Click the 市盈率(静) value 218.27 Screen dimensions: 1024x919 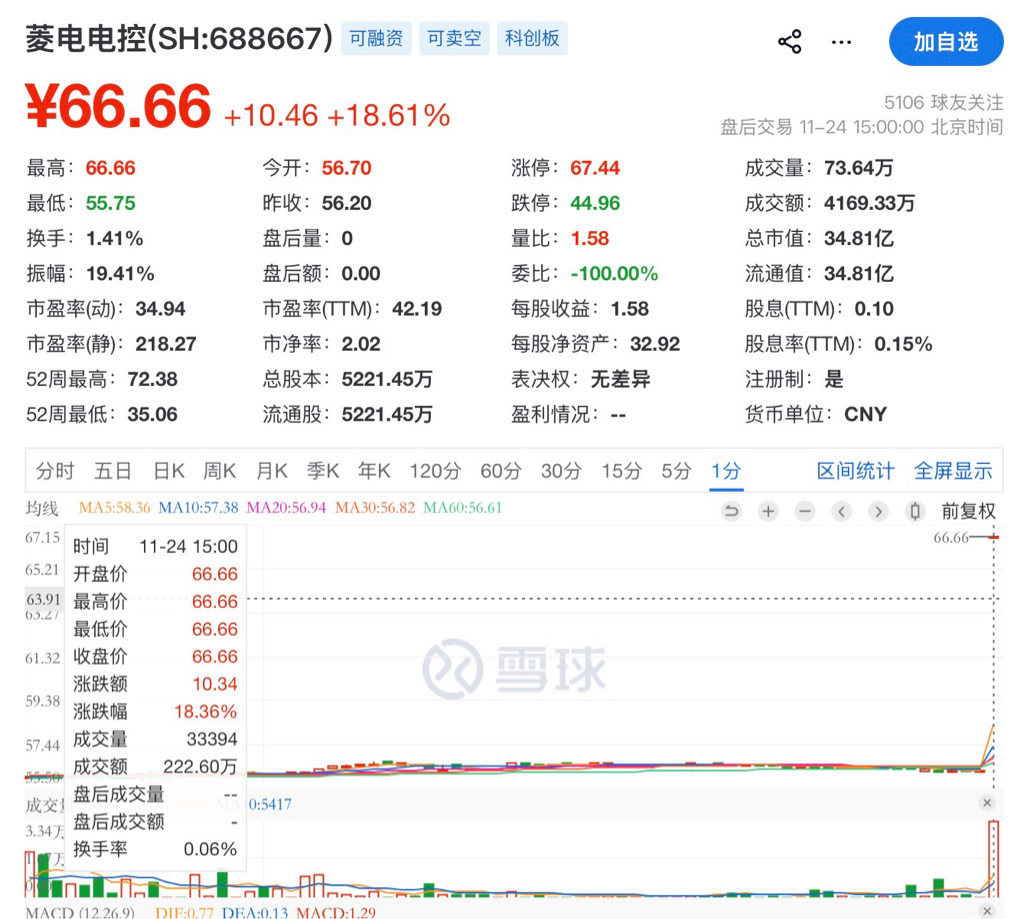pyautogui.click(x=166, y=344)
